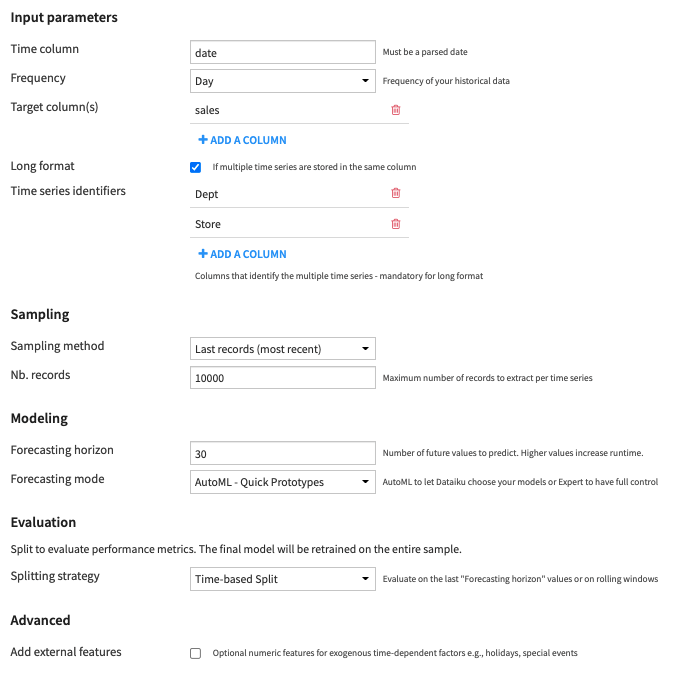This screenshot has width=700, height=678.
Task: Open the Frequency dropdown
Action: (282, 81)
